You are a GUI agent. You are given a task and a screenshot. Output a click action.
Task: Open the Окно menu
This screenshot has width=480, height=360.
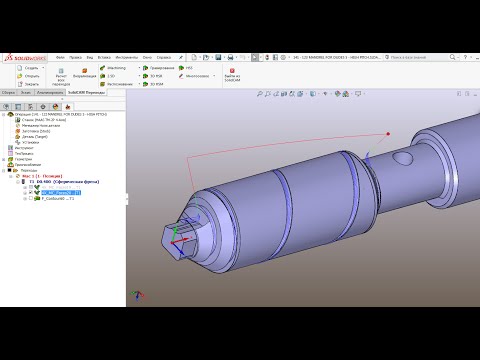(147, 57)
